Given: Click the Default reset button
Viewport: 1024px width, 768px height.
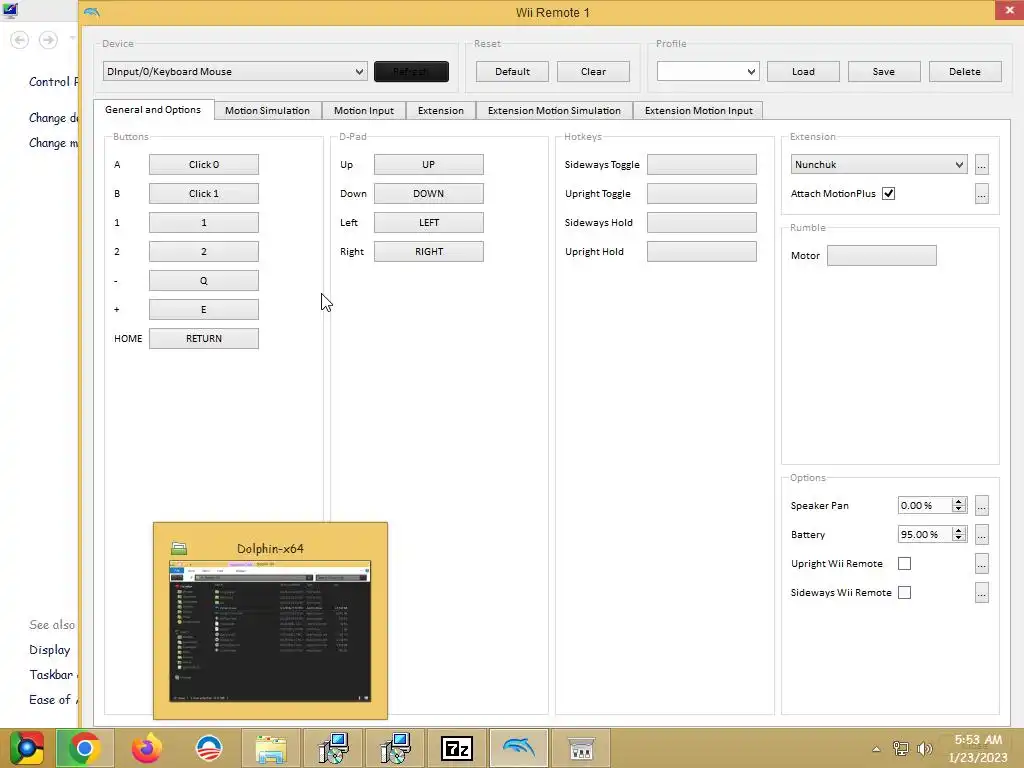Looking at the screenshot, I should click(x=513, y=72).
